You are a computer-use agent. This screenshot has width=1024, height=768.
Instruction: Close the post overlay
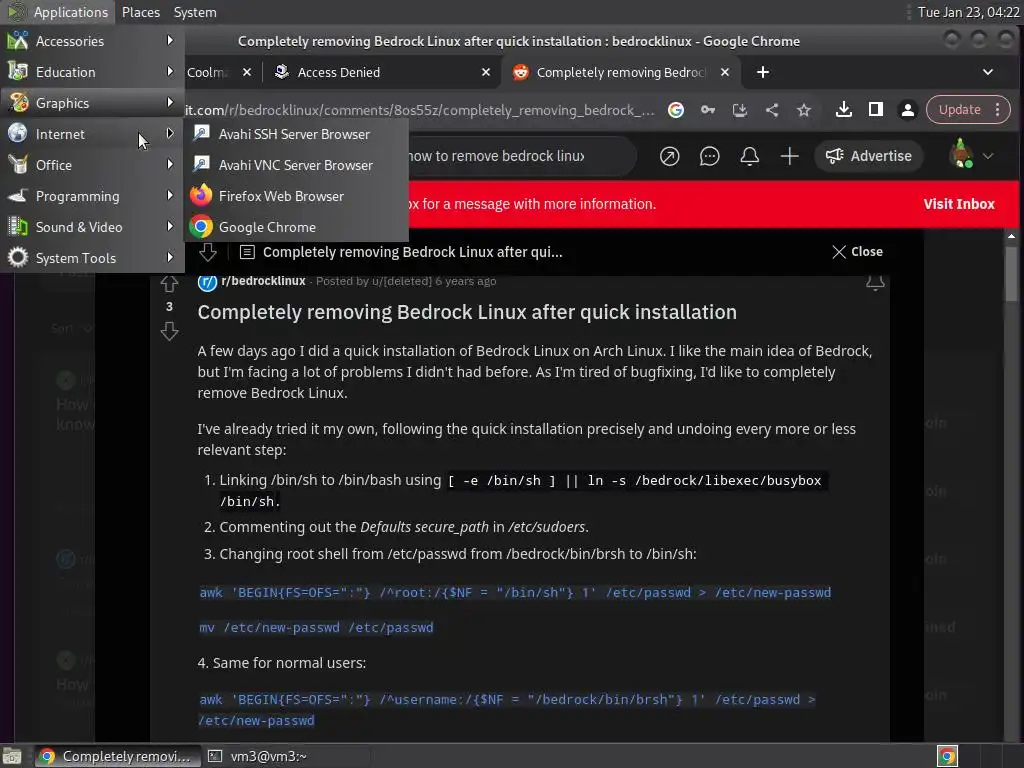click(857, 251)
